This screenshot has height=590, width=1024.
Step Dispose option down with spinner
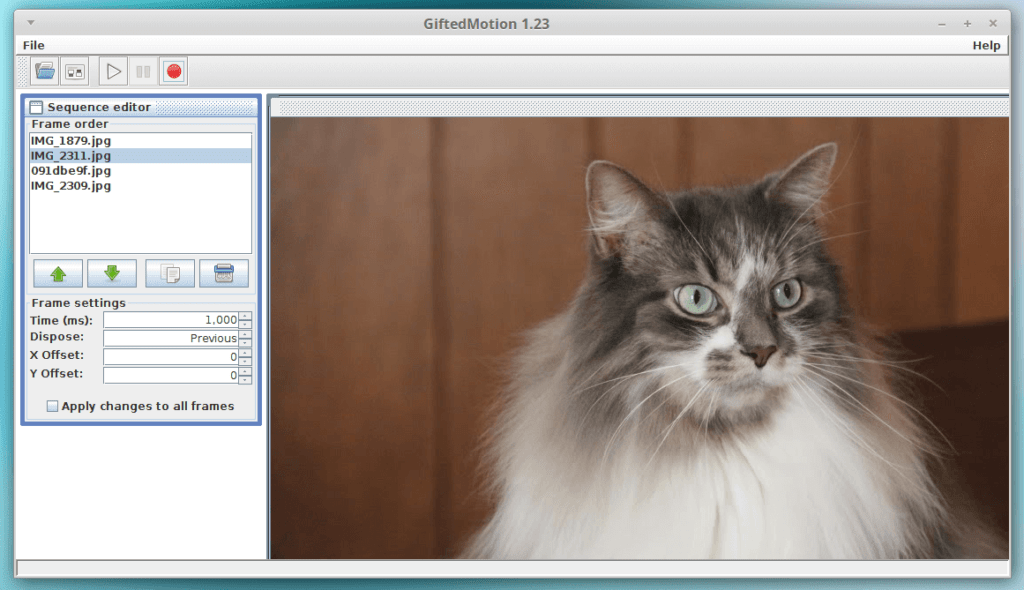[x=246, y=342]
